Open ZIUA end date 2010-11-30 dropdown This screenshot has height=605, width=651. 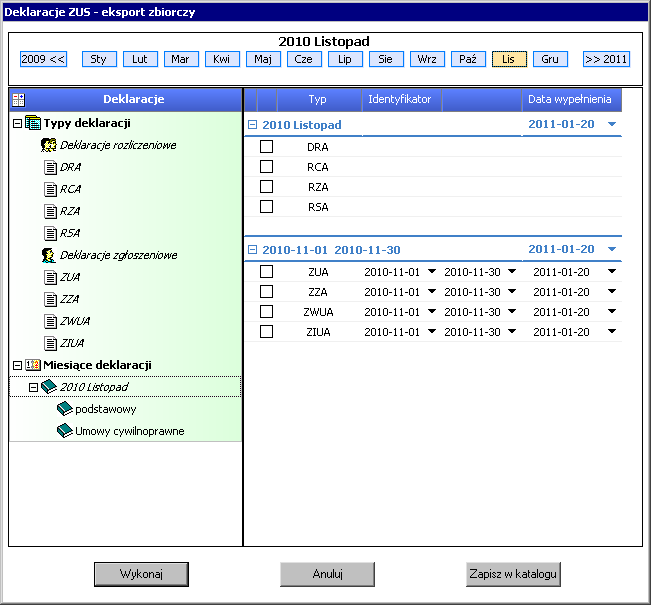512,331
